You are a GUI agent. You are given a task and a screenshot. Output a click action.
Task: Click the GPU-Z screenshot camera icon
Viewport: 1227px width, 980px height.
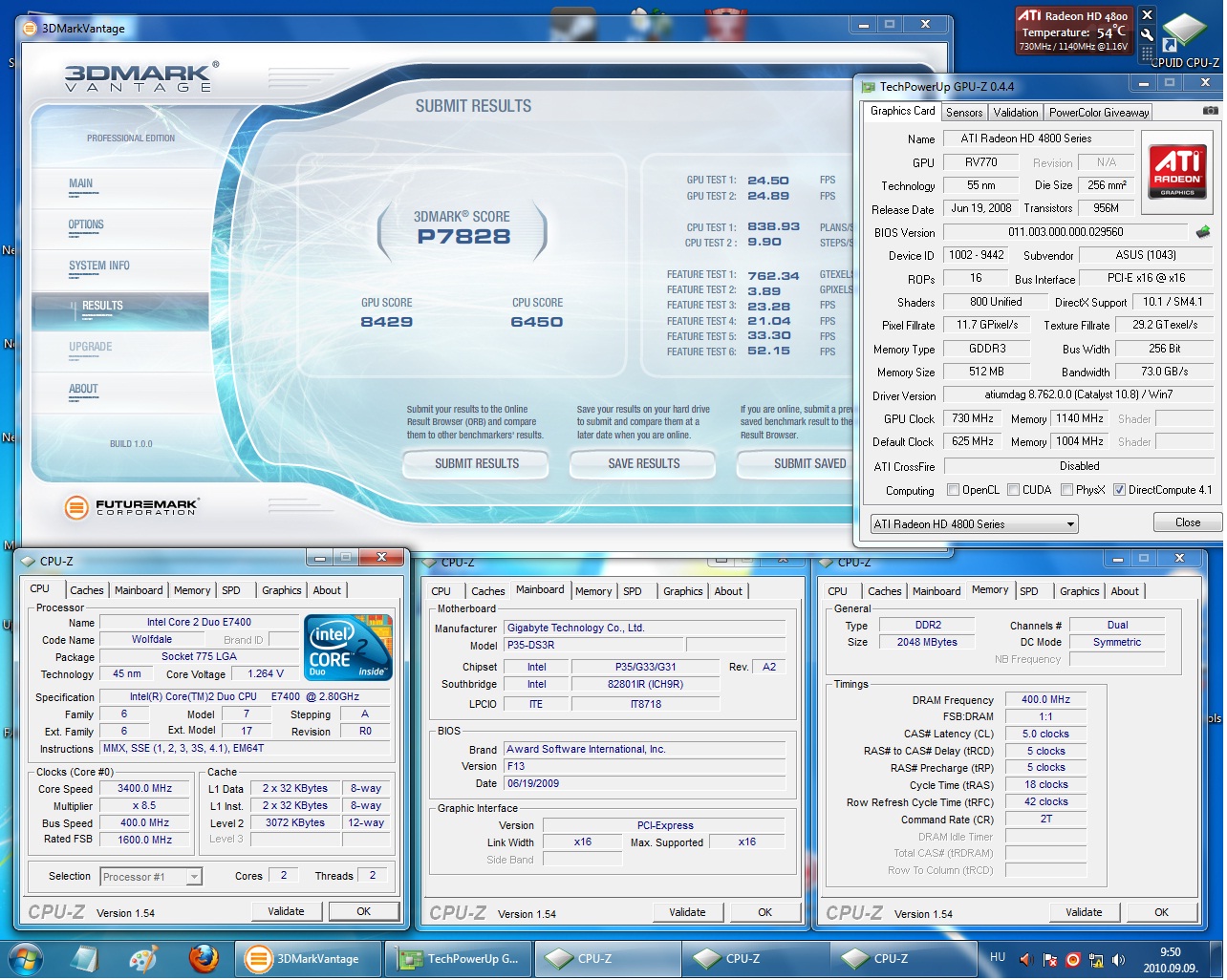pyautogui.click(x=1210, y=111)
